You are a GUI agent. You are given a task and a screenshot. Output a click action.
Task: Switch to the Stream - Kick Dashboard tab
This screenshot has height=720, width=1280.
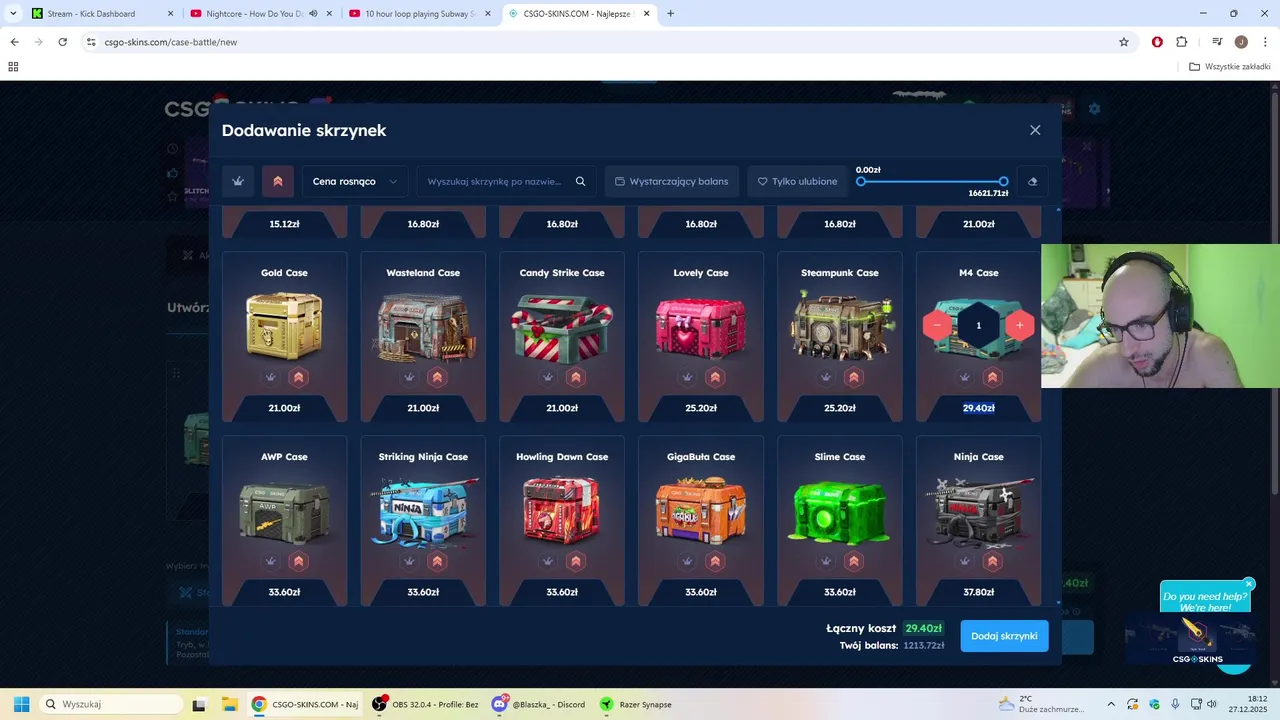click(x=103, y=14)
